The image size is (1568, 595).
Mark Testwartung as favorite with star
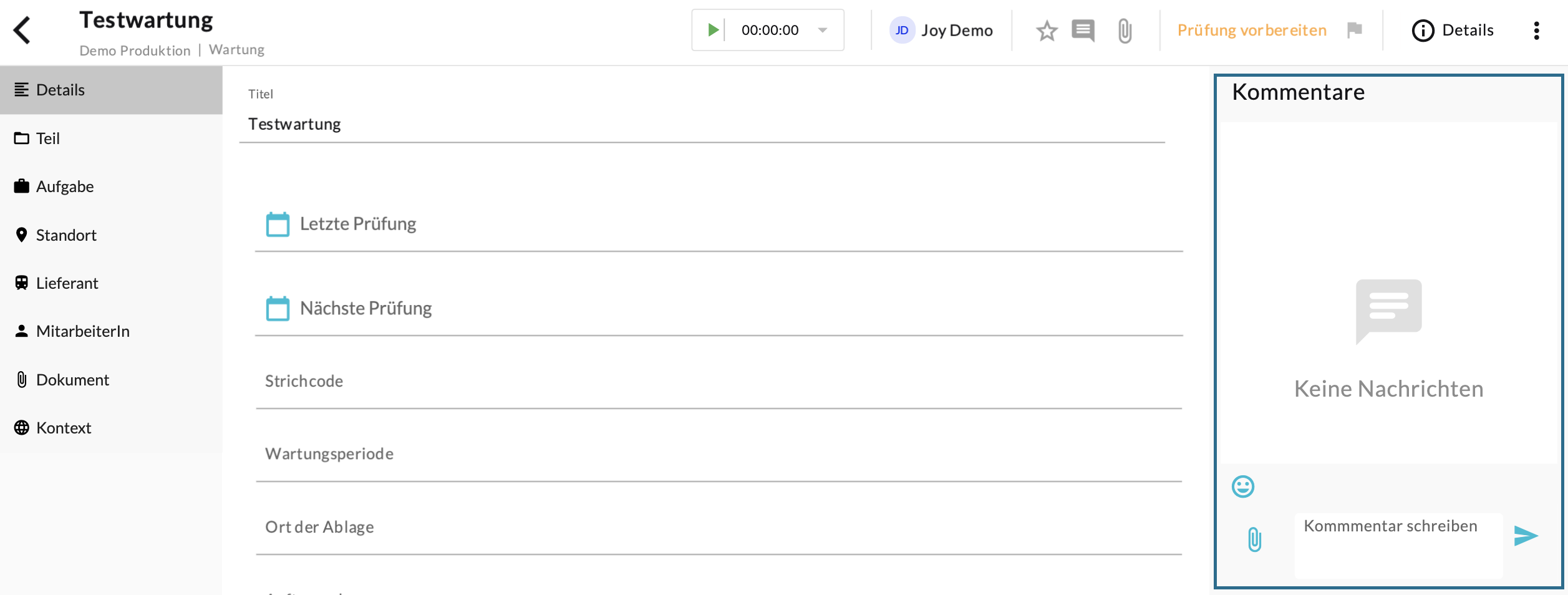coord(1047,31)
